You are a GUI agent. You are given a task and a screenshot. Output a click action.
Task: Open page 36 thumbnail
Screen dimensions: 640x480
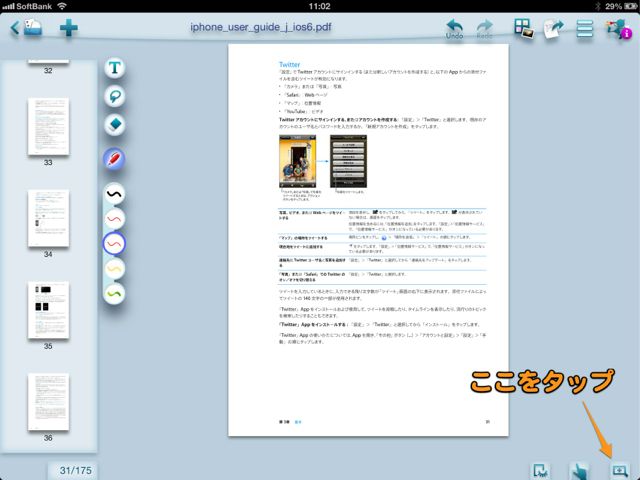coord(48,402)
